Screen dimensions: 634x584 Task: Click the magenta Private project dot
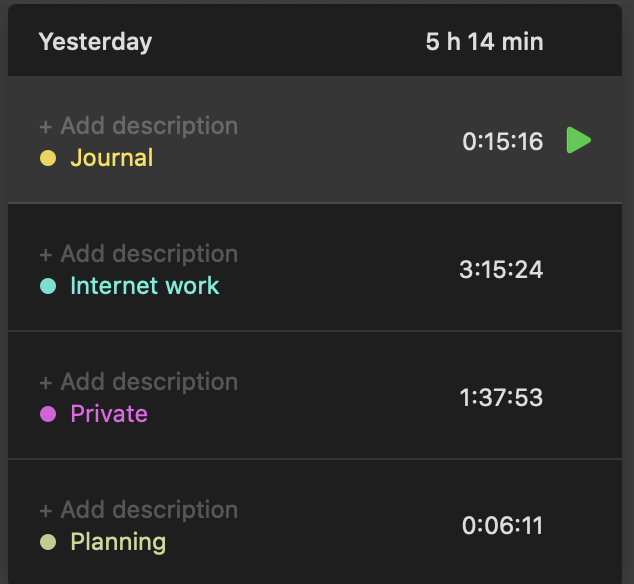click(x=48, y=414)
